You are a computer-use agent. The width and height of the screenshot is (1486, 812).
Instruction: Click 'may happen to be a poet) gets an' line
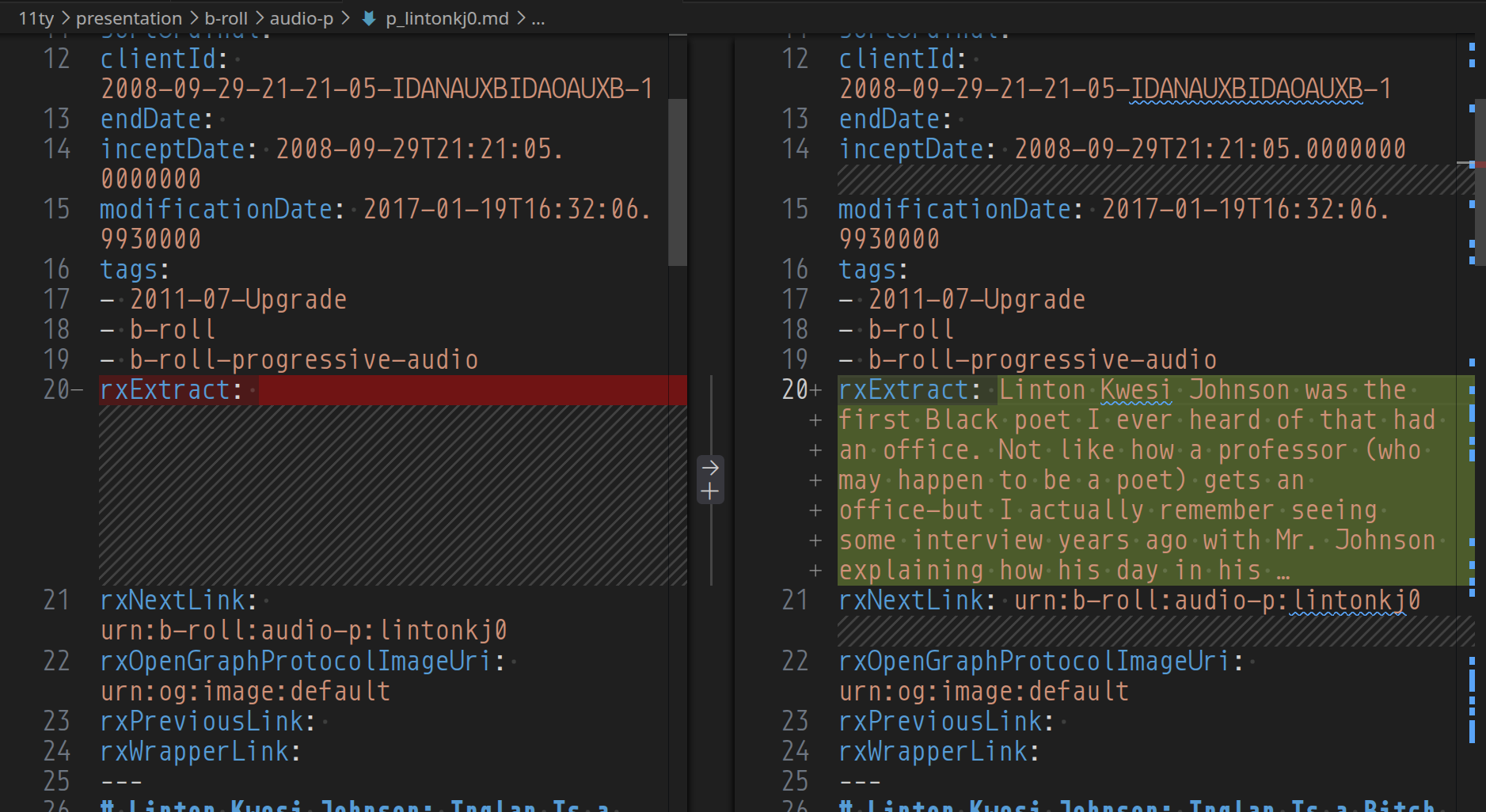pyautogui.click(x=1072, y=480)
